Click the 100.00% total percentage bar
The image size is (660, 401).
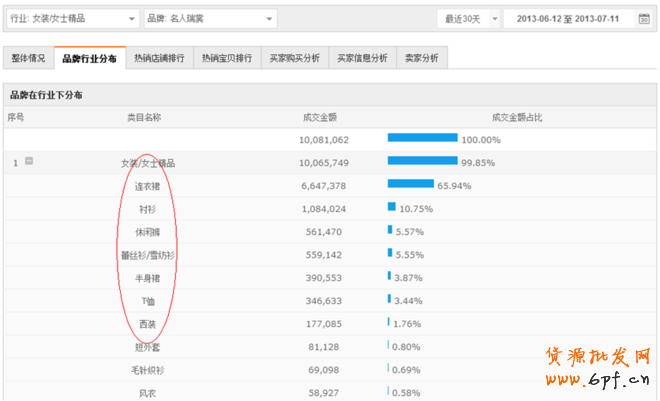click(422, 139)
